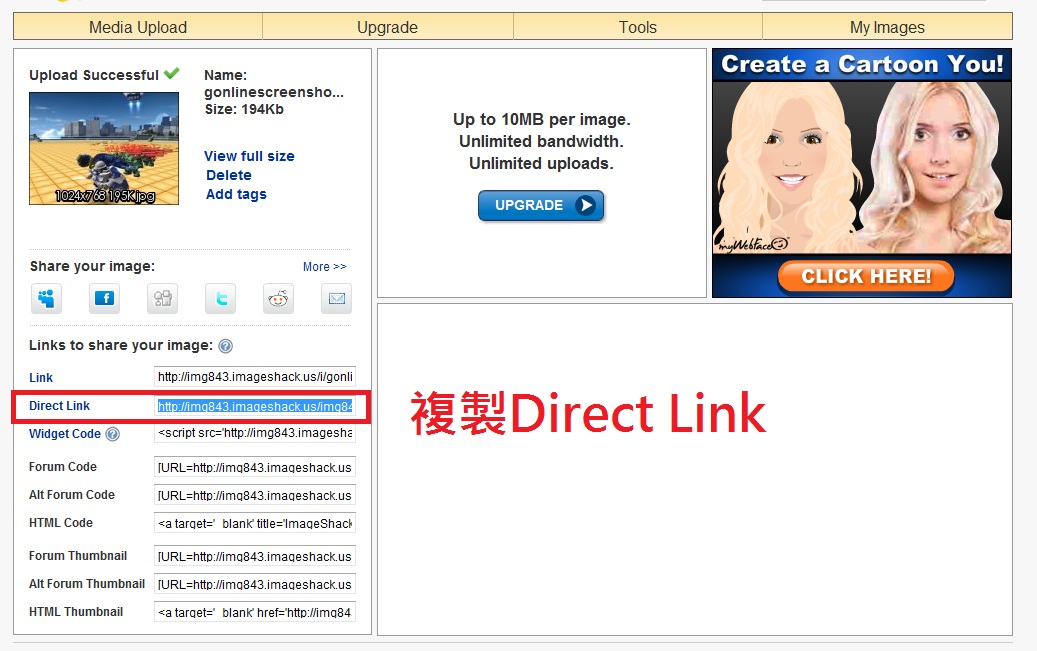
Task: Click the 'HTML Code' label
Action: pyautogui.click(x=61, y=523)
